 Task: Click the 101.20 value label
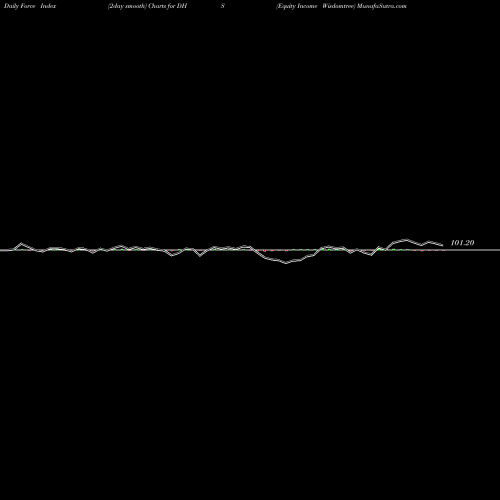462,243
